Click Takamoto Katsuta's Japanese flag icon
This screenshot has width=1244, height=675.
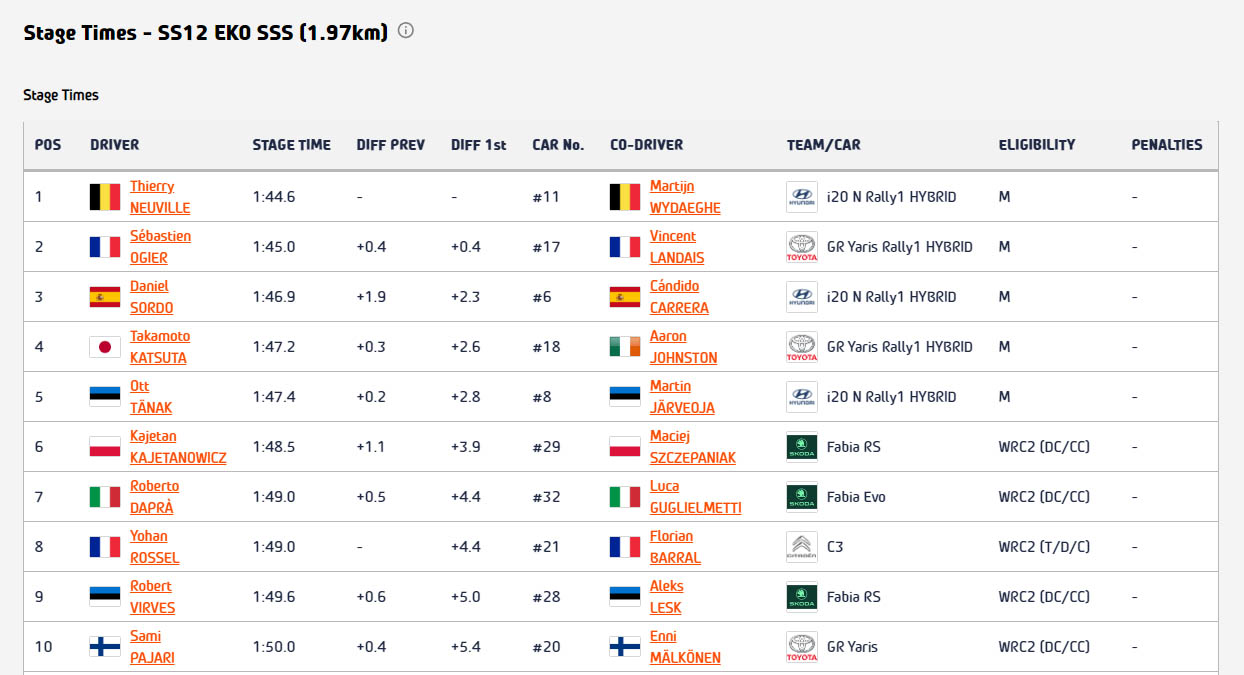[x=105, y=347]
